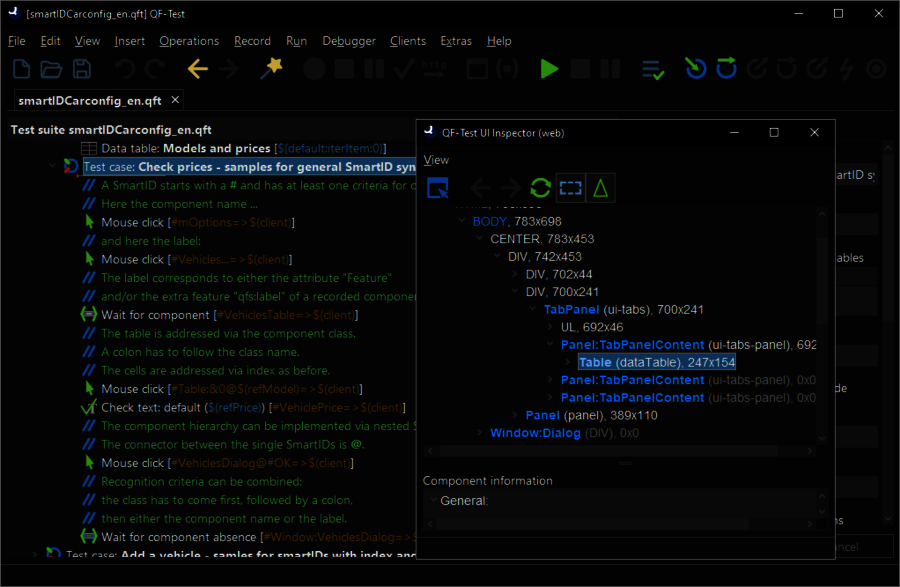Refresh the UI Inspector component tree

coord(540,187)
